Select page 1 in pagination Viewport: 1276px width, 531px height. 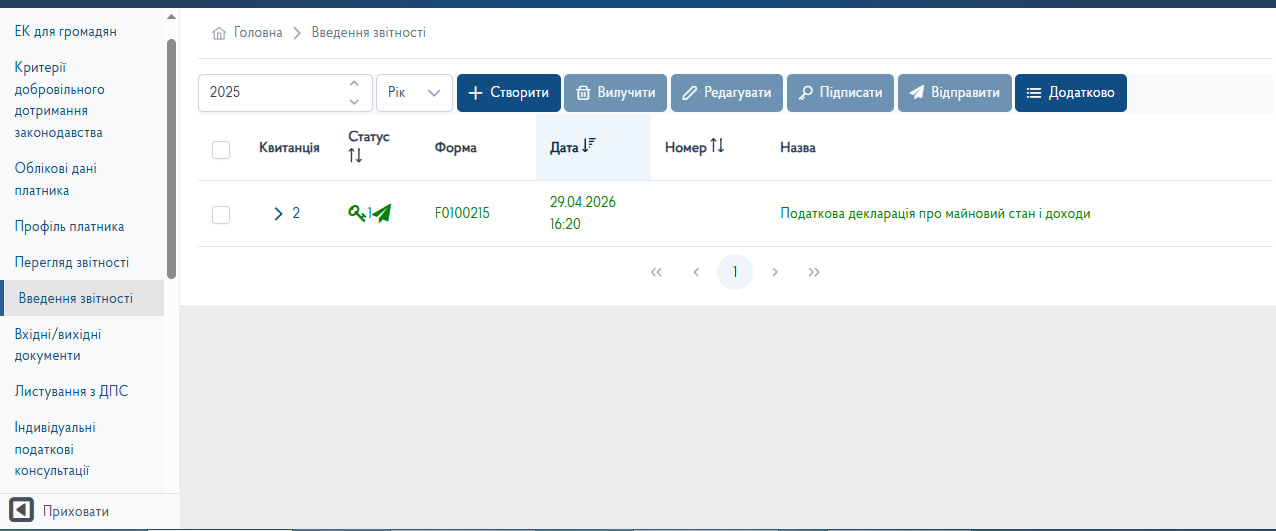pyautogui.click(x=735, y=272)
